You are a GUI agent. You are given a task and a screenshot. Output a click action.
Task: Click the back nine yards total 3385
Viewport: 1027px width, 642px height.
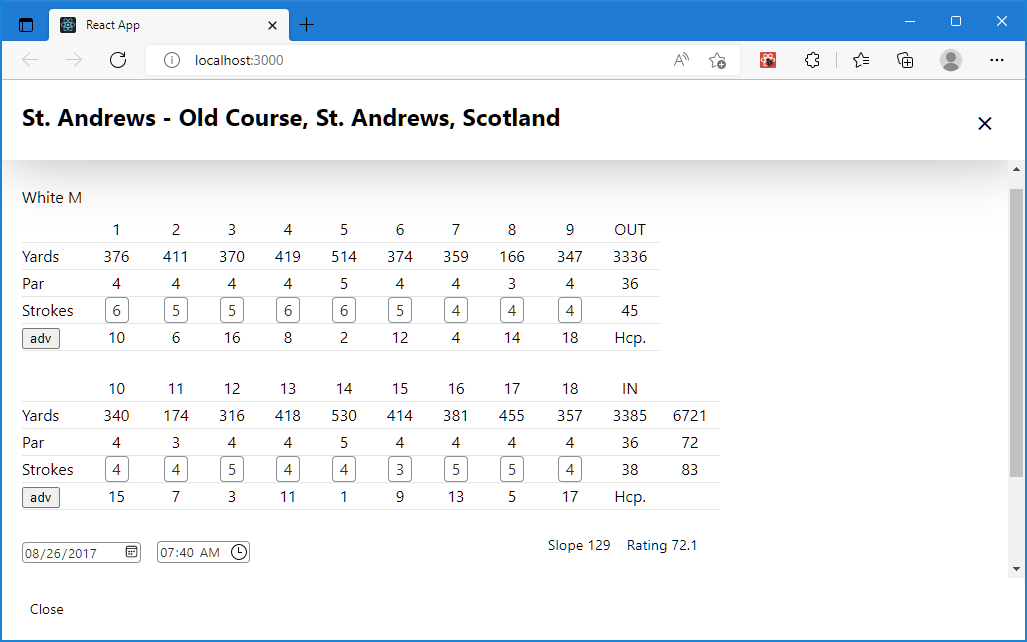629,416
